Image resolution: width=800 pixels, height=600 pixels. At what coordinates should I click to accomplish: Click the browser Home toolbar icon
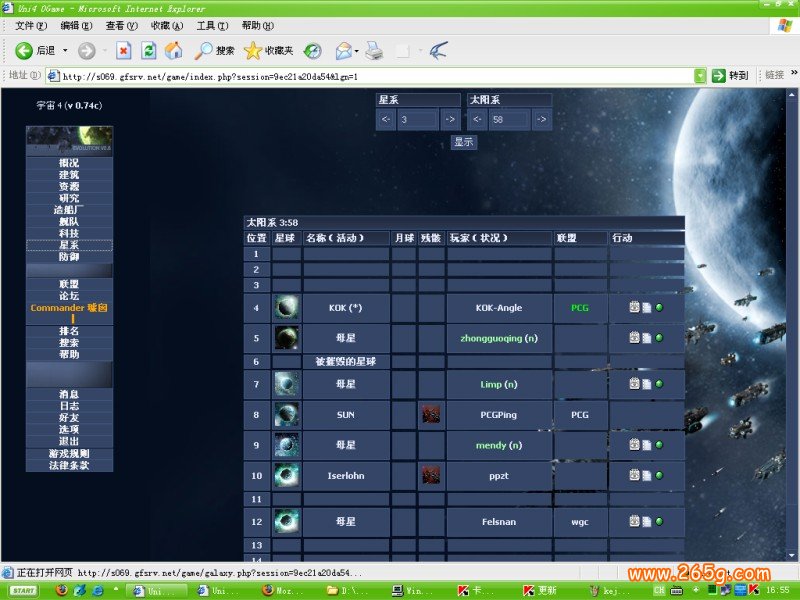pos(173,50)
